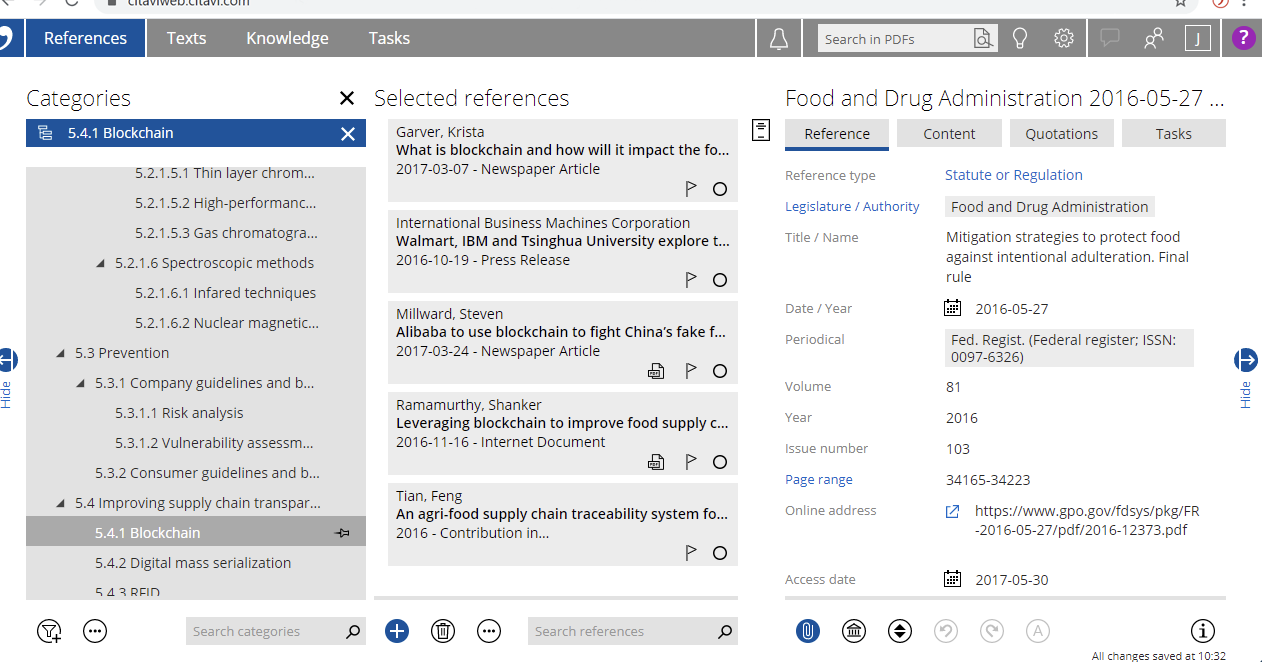Click the Search references input field

(623, 631)
